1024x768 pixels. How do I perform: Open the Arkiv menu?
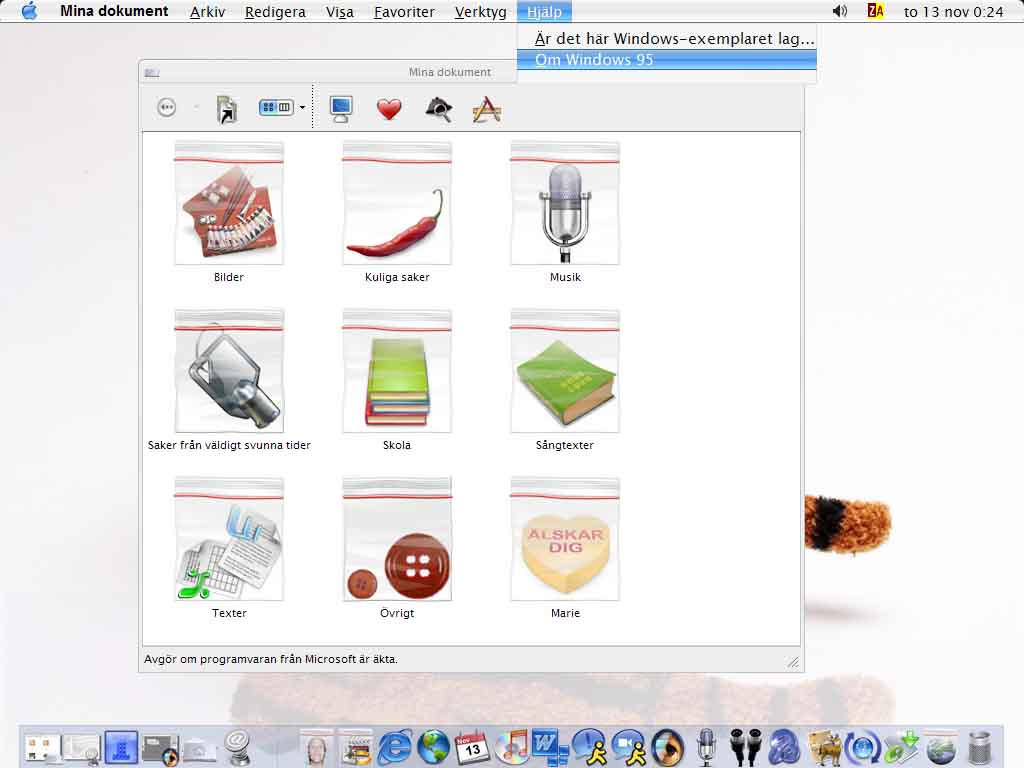point(208,12)
